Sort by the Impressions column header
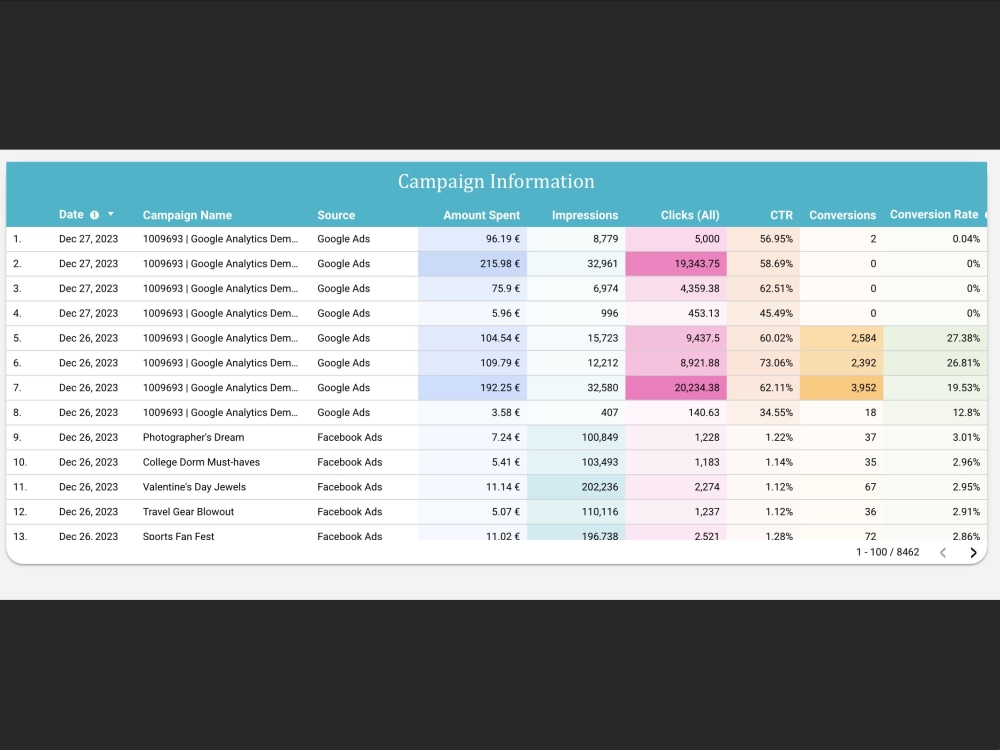Screen dimensions: 1000x750 (585, 214)
